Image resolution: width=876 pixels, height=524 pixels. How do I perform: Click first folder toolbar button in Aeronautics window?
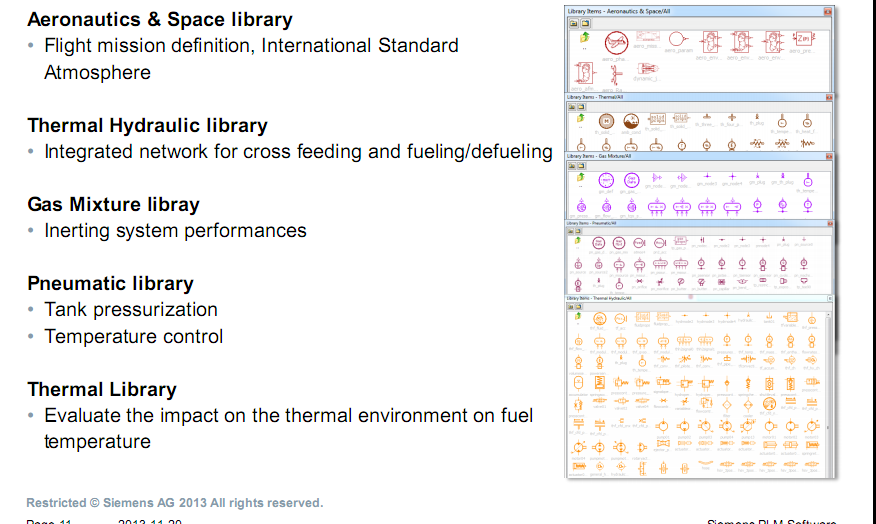574,23
